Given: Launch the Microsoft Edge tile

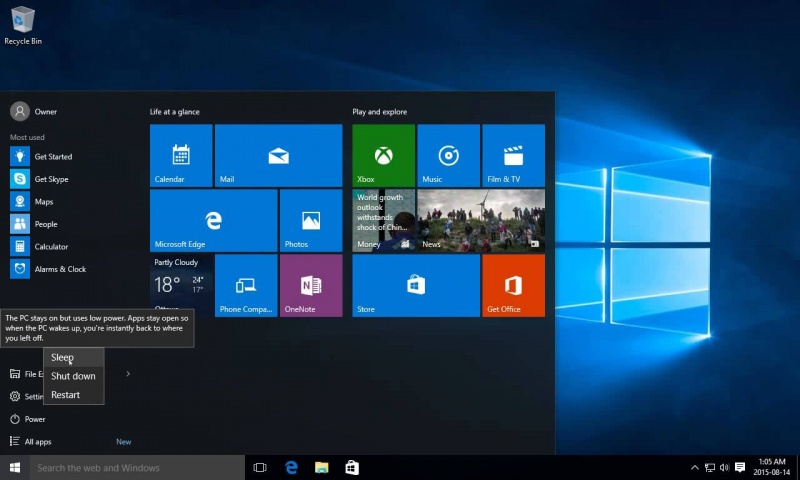Looking at the screenshot, I should click(x=214, y=220).
